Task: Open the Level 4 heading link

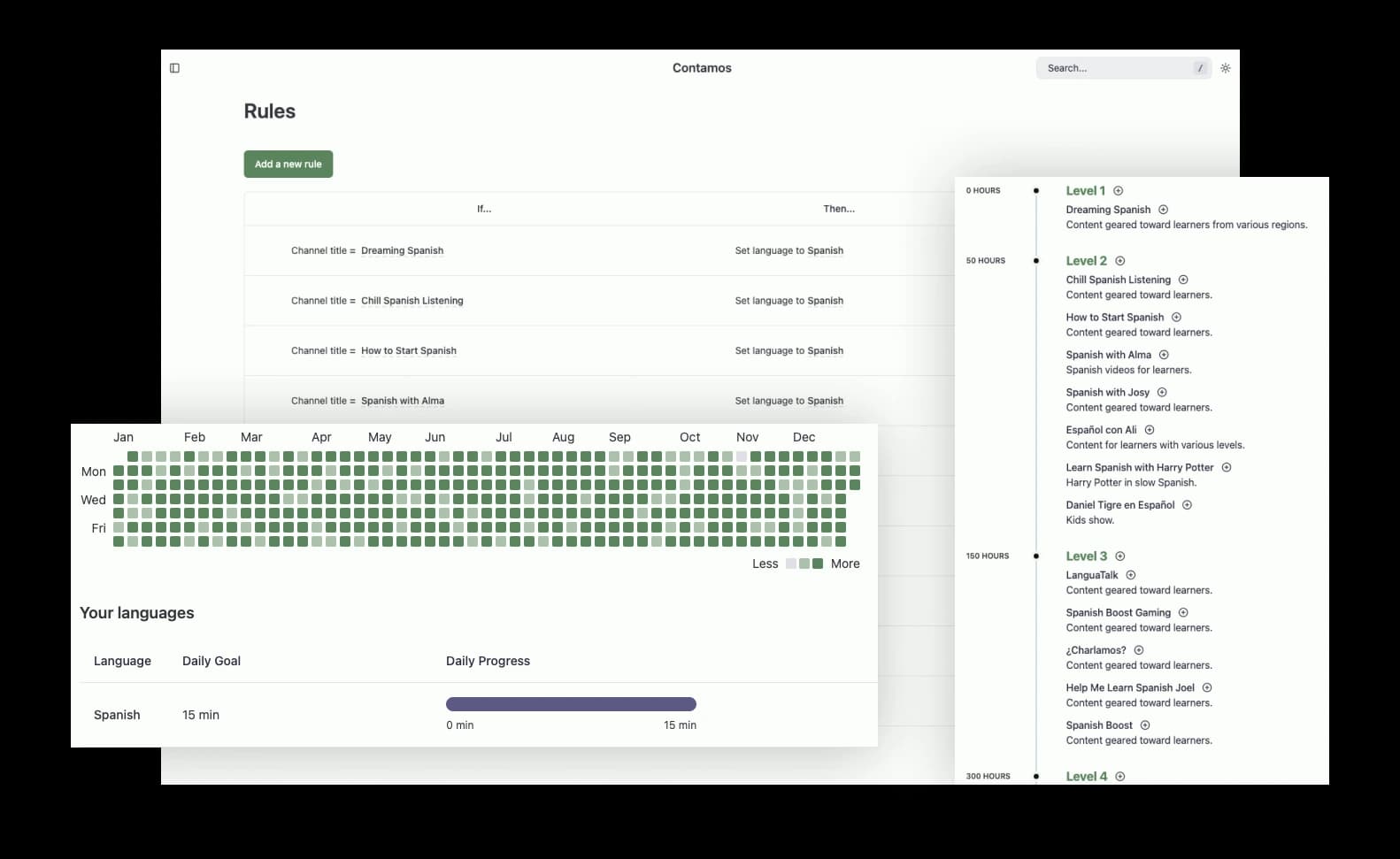Action: click(x=1086, y=777)
